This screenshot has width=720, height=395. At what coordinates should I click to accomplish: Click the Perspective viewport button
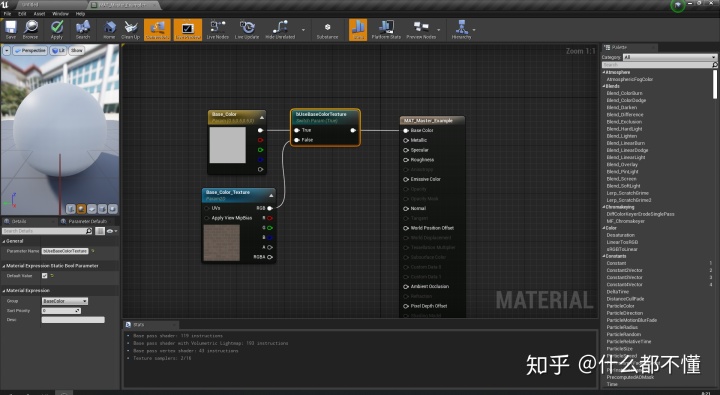[30, 51]
